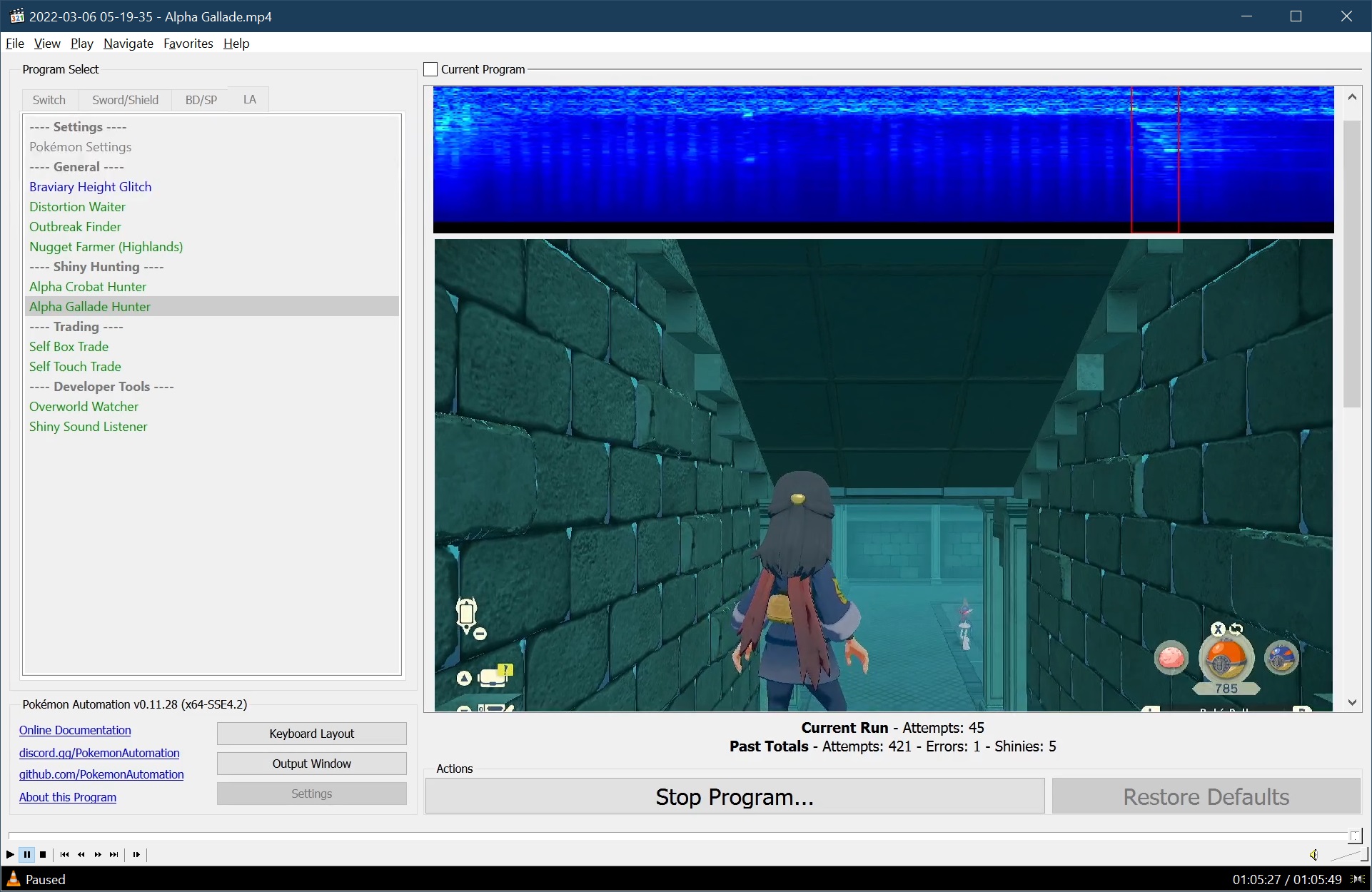Skip to next track icon
1372x892 pixels.
coord(114,854)
